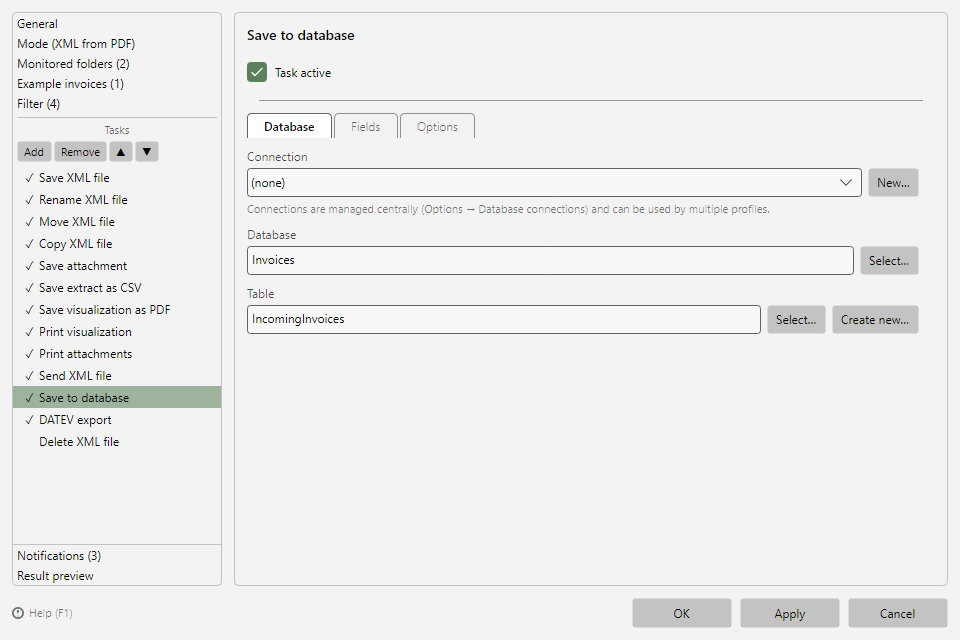Click Select... next to Database field
Screen dimensions: 960x640
pos(889,261)
